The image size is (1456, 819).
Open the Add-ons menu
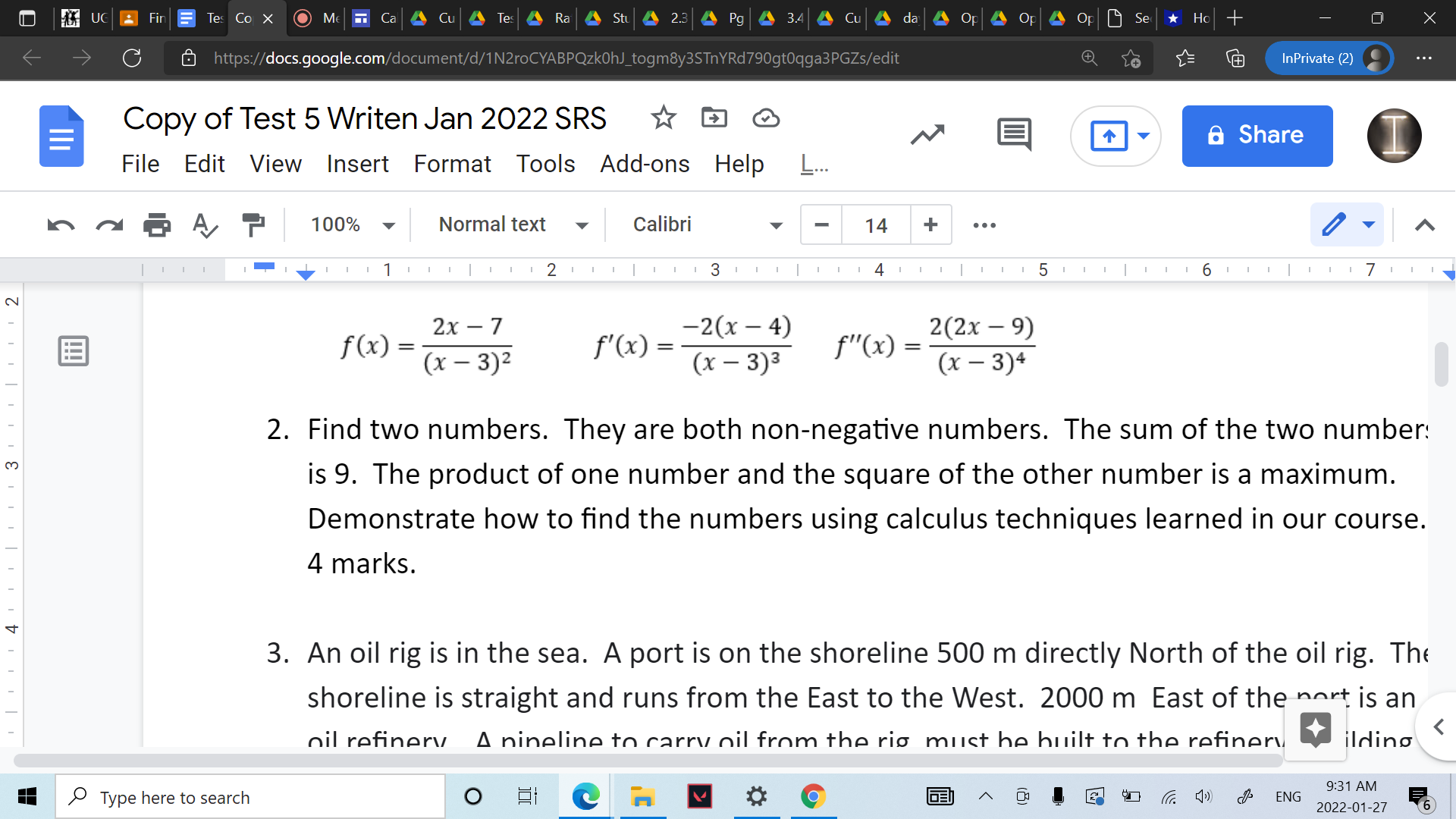[x=645, y=164]
